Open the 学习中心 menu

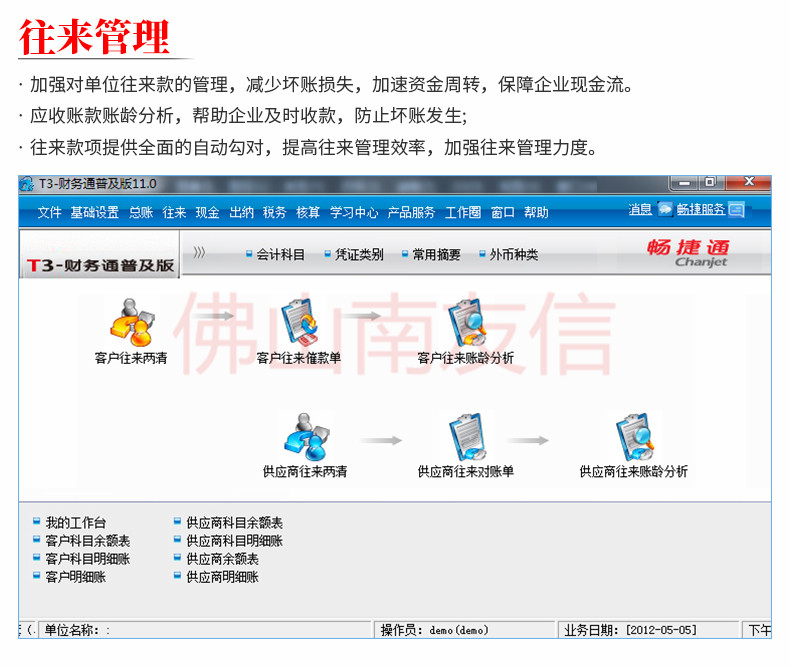pyautogui.click(x=354, y=213)
